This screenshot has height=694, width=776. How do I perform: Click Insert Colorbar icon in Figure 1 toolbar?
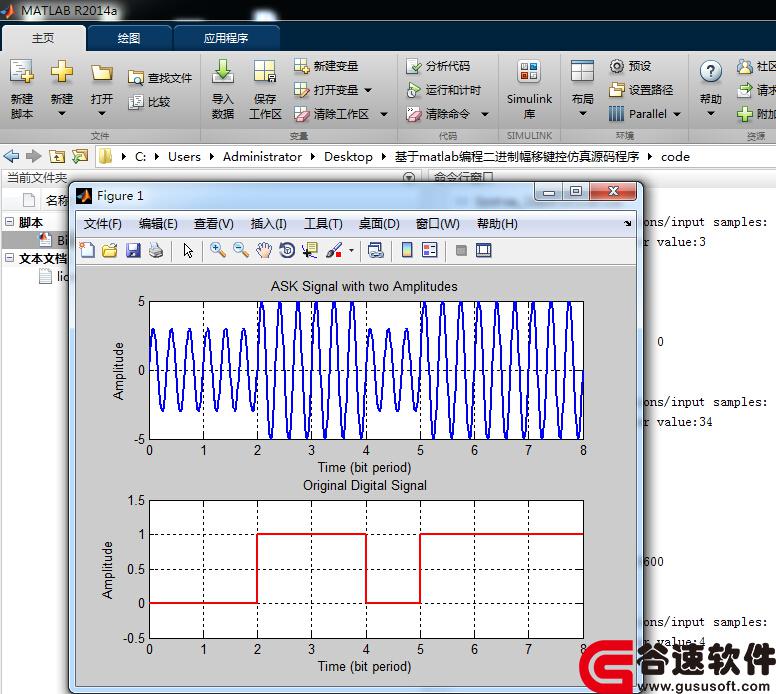click(x=407, y=250)
